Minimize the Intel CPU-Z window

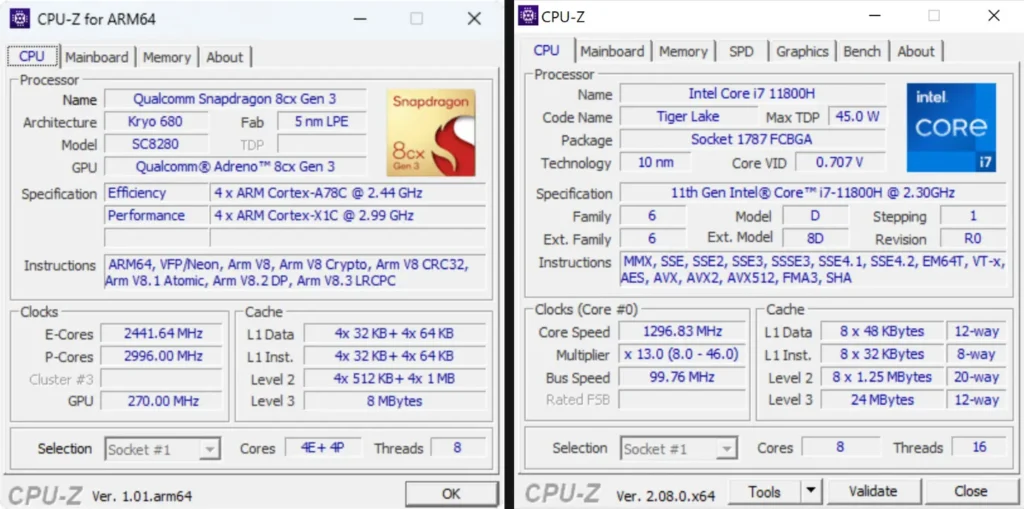(874, 16)
